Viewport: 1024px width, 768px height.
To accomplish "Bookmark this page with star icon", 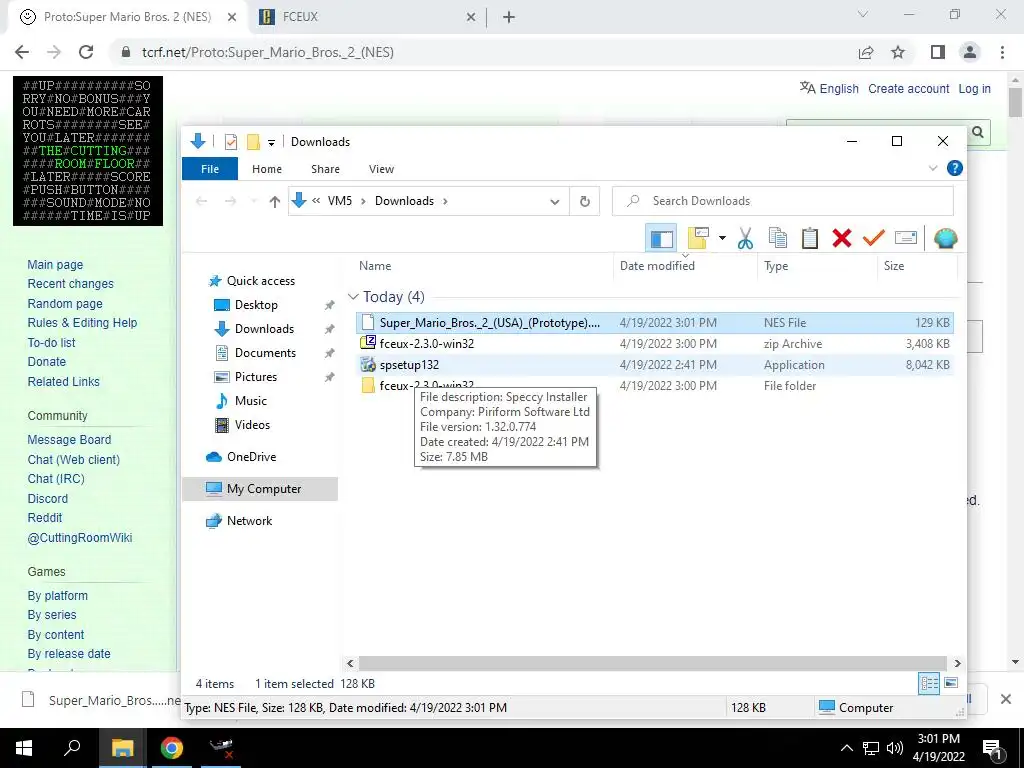I will tap(898, 52).
